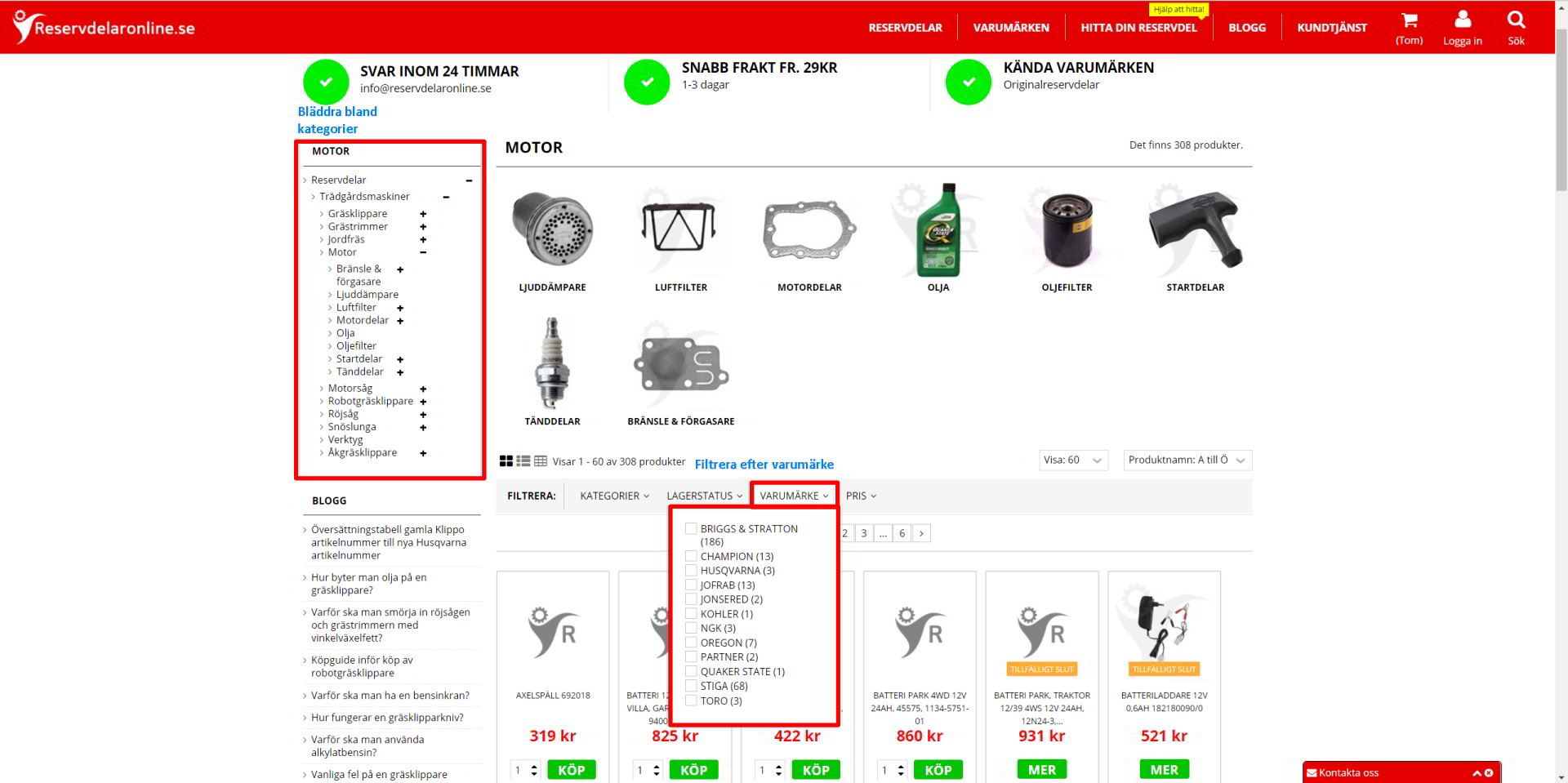This screenshot has height=783, width=1568.
Task: Expand Grästrimmer with plus icon
Action: pyautogui.click(x=423, y=227)
